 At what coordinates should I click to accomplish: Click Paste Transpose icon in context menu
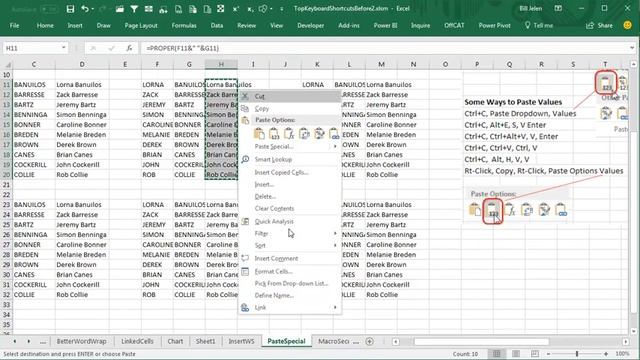point(304,133)
